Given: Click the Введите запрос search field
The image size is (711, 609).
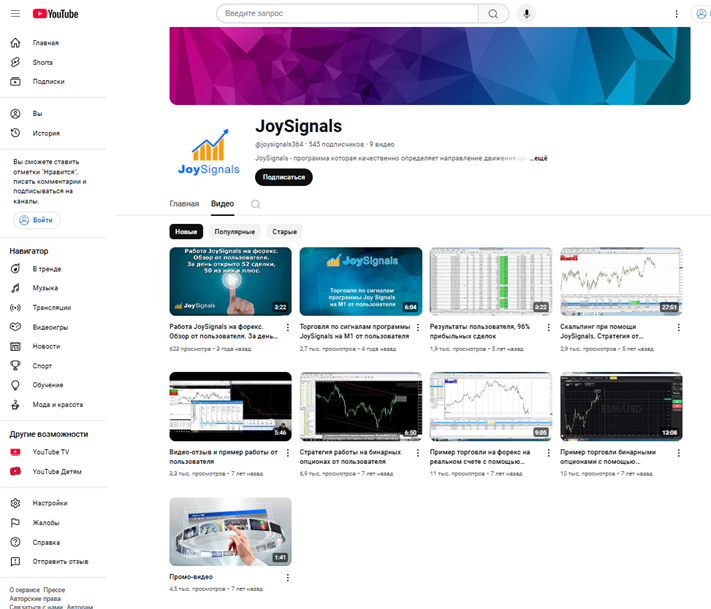Looking at the screenshot, I should click(x=347, y=14).
